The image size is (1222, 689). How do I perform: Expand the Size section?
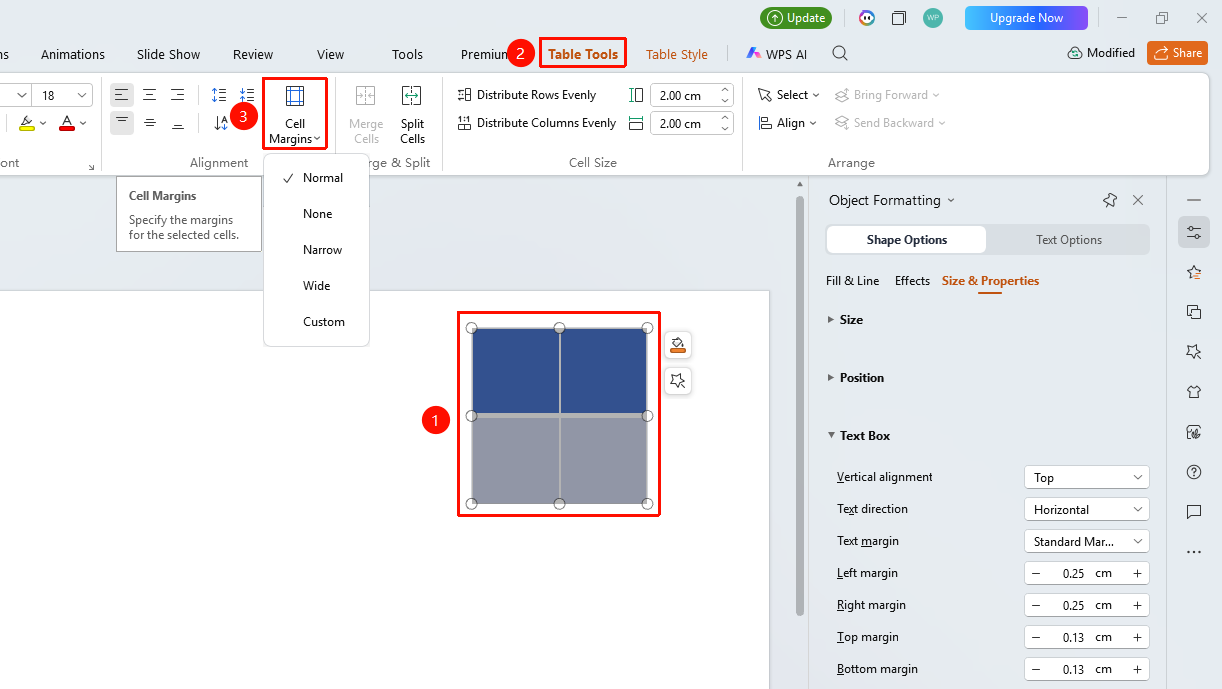tap(831, 320)
